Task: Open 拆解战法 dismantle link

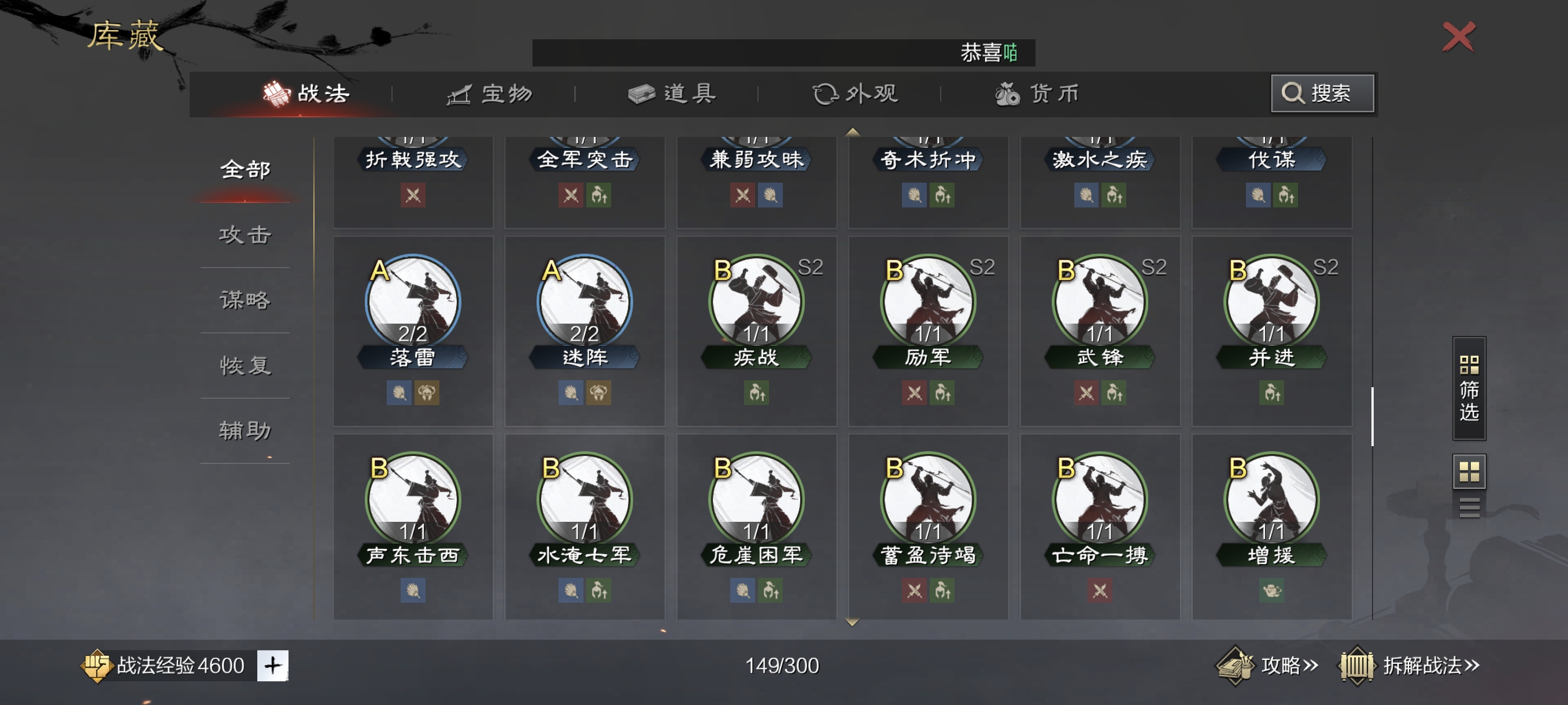Action: tap(1410, 666)
